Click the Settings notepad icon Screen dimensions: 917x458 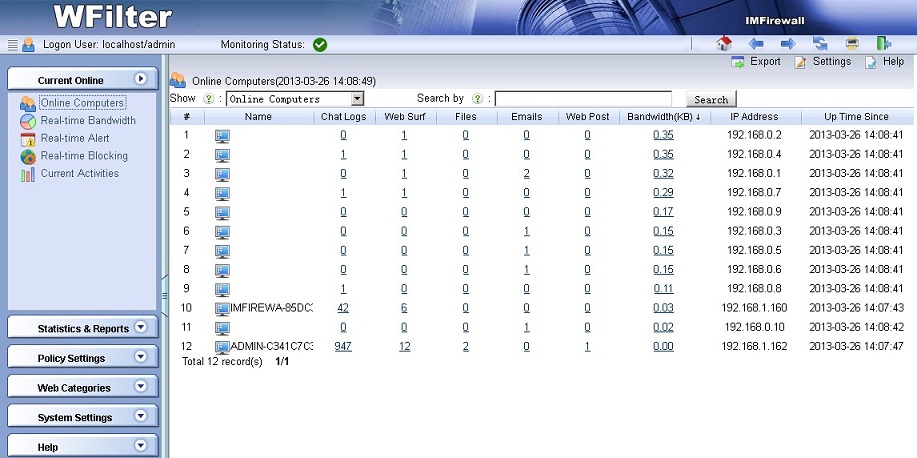click(801, 62)
